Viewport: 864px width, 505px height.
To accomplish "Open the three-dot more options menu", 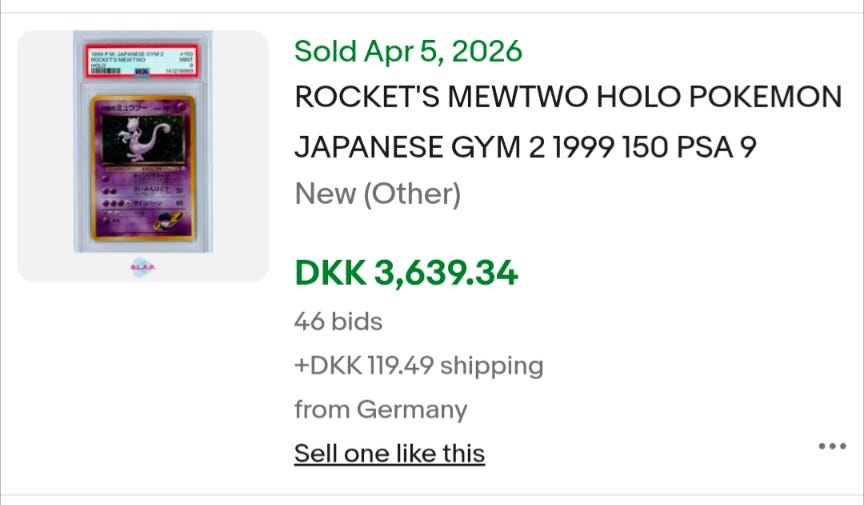I will coord(832,446).
